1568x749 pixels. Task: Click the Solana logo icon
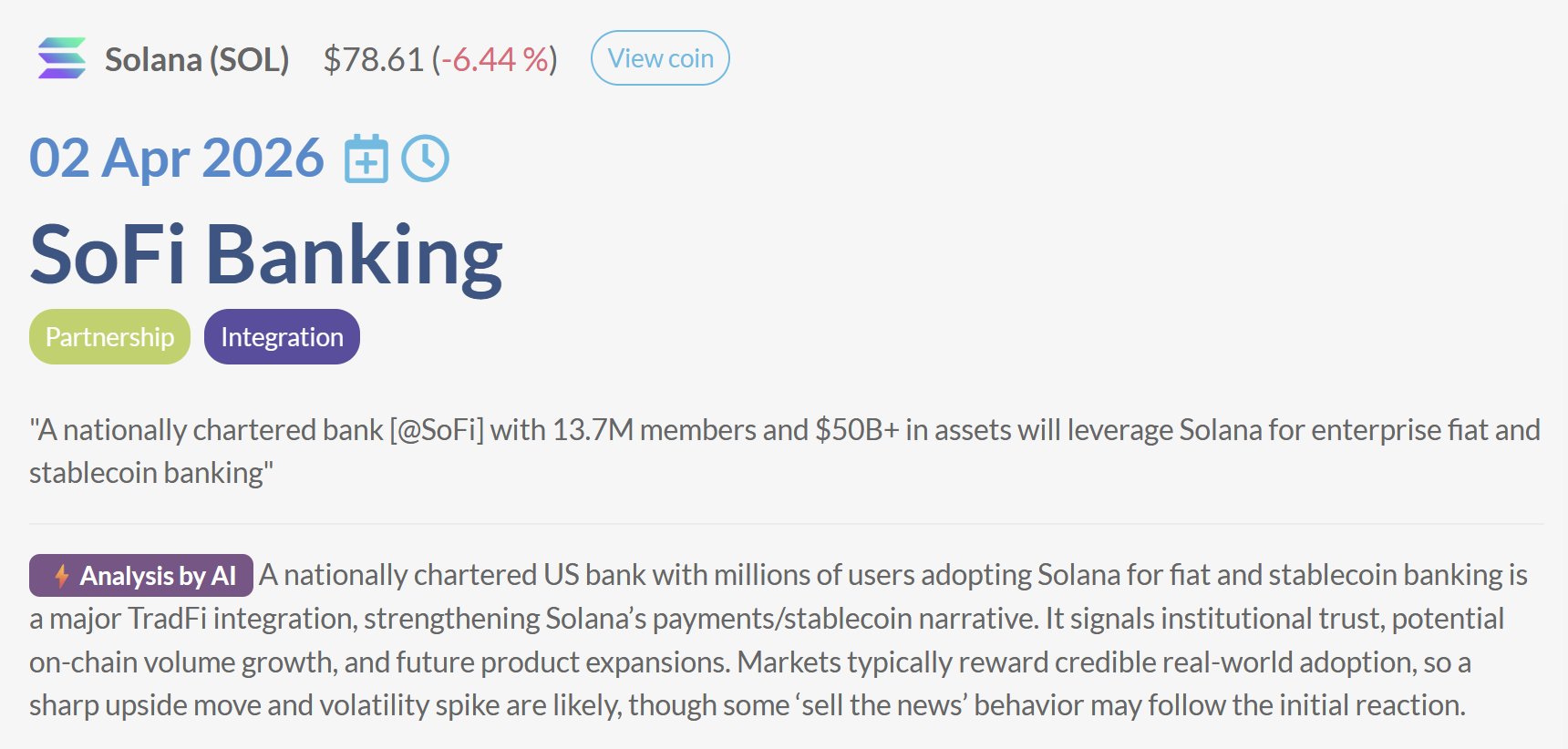[x=61, y=58]
